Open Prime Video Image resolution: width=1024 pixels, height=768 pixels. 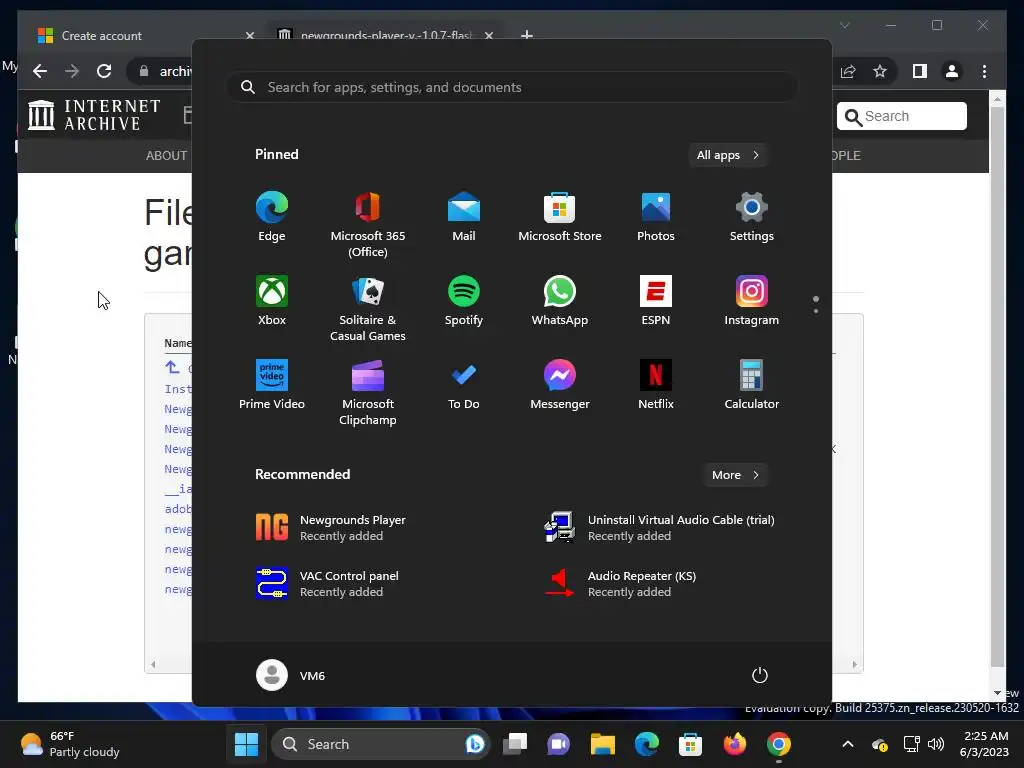pyautogui.click(x=272, y=385)
